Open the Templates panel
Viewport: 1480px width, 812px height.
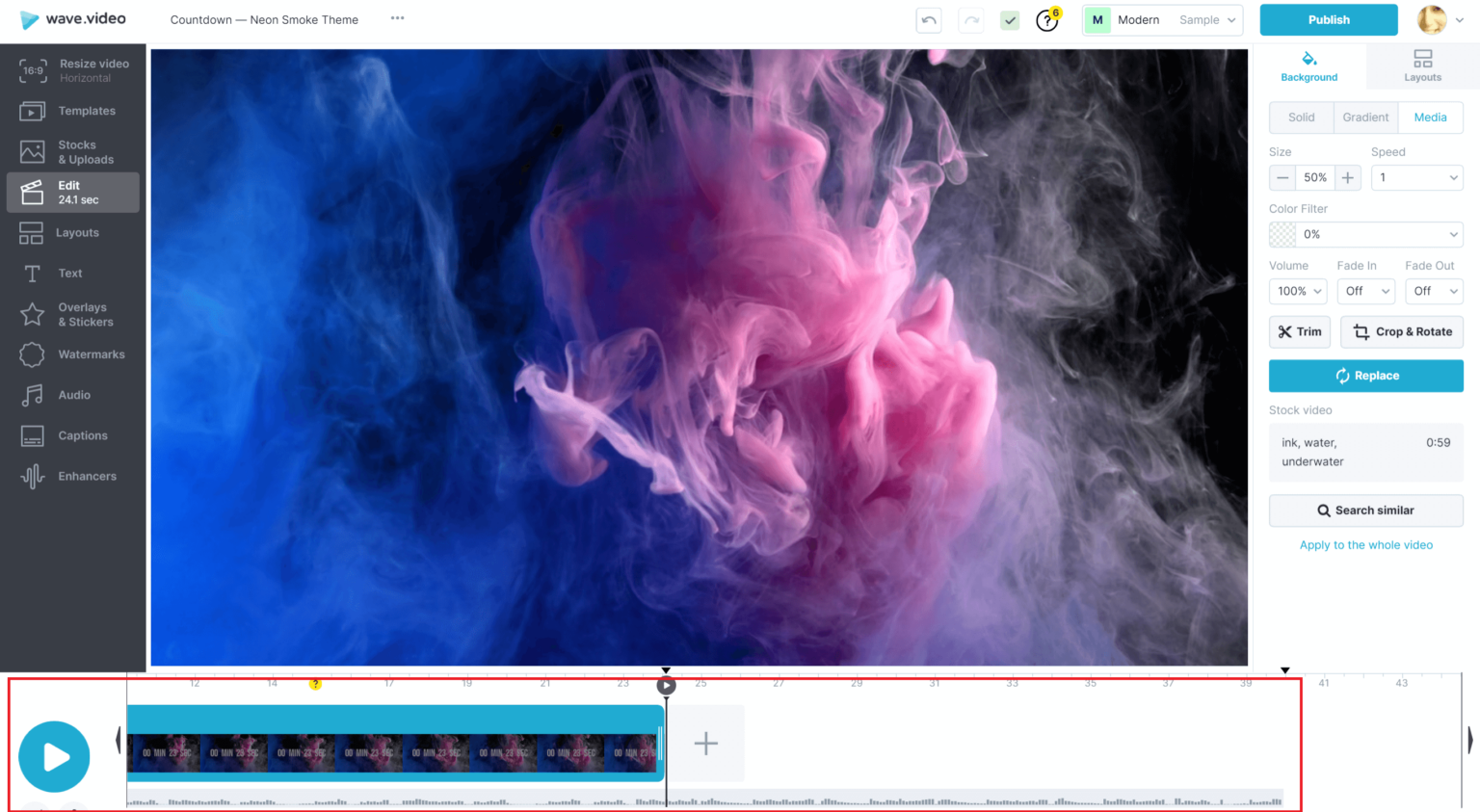72,111
